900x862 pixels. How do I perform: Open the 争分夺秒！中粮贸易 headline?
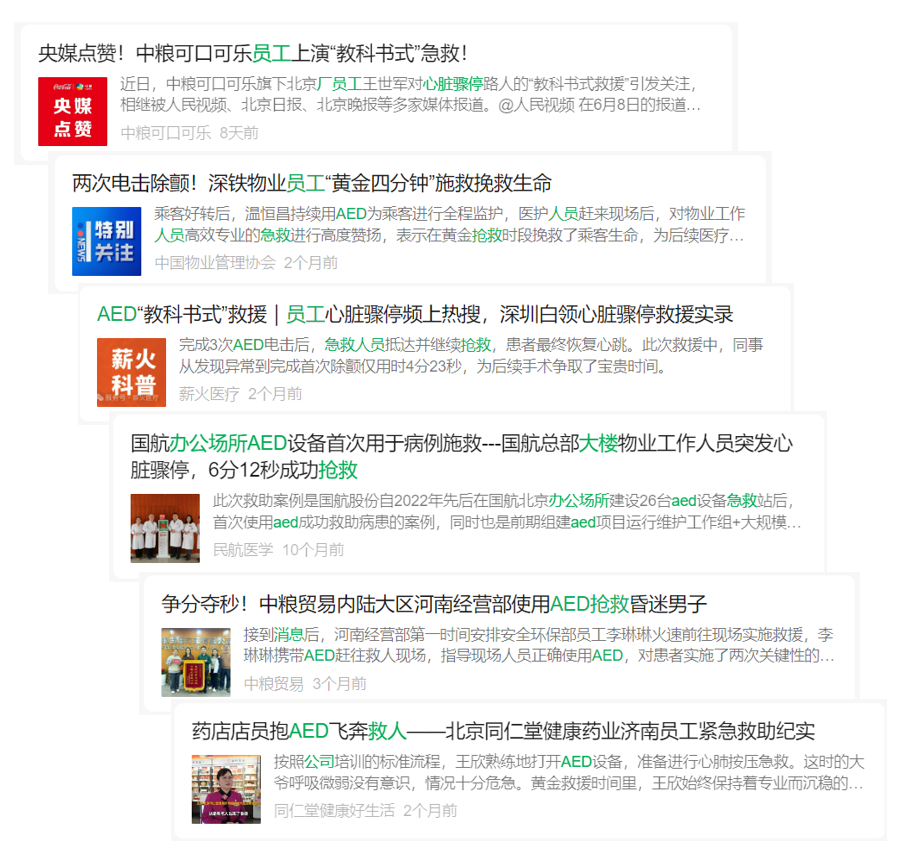[433, 604]
